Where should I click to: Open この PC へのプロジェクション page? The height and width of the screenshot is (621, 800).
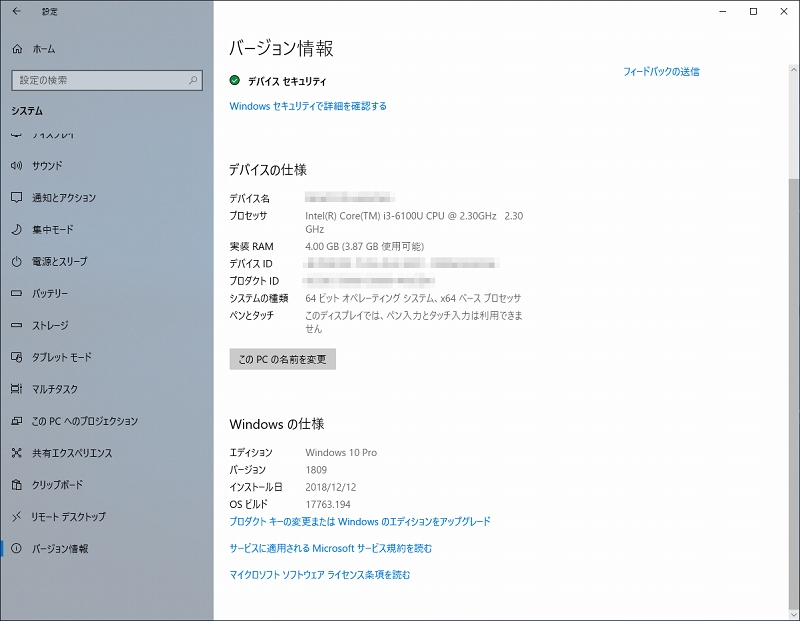click(85, 421)
